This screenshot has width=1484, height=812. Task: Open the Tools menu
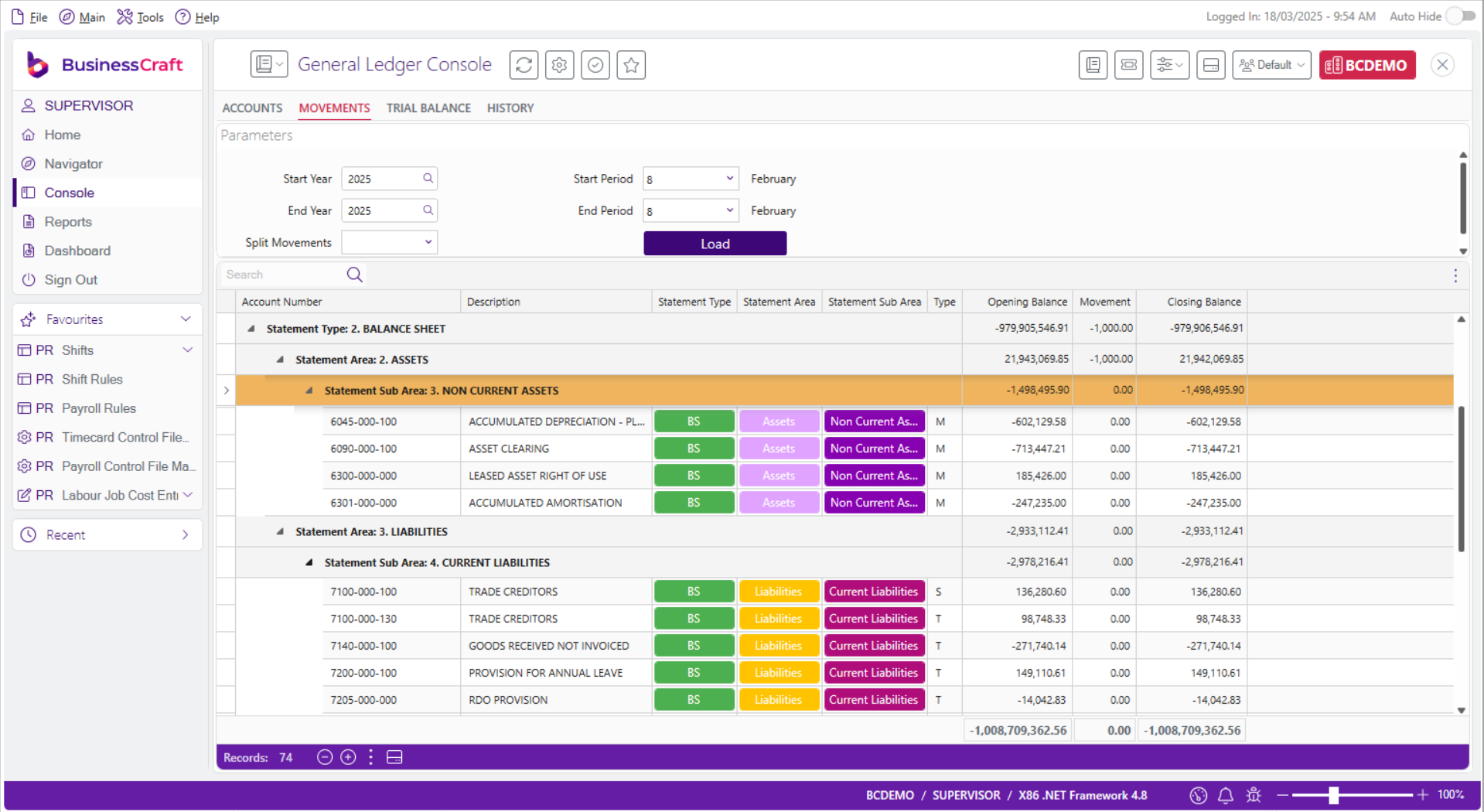pos(141,17)
